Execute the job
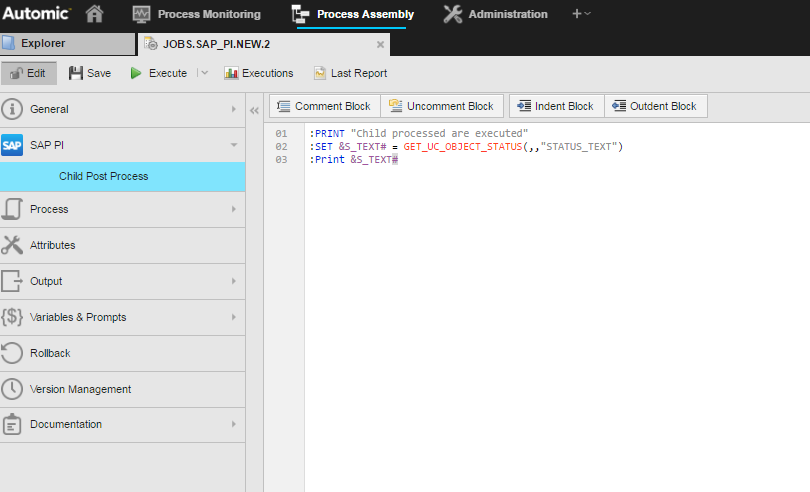The width and height of the screenshot is (810, 492). click(159, 73)
